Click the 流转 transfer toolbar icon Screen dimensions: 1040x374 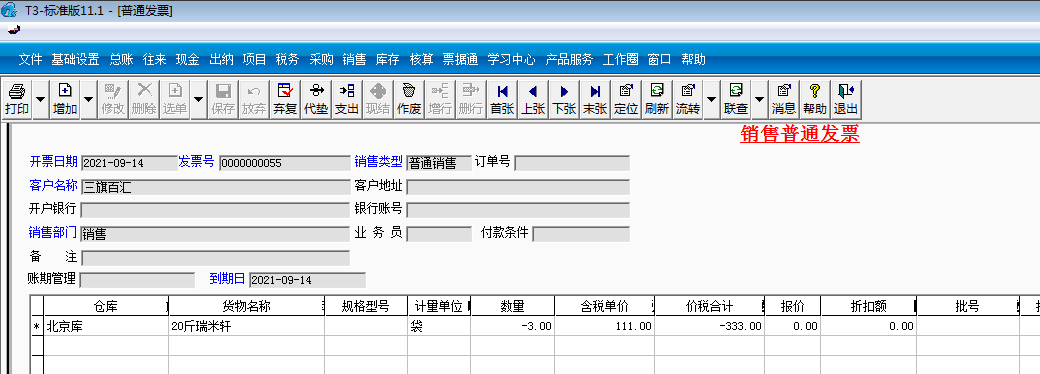pyautogui.click(x=688, y=99)
